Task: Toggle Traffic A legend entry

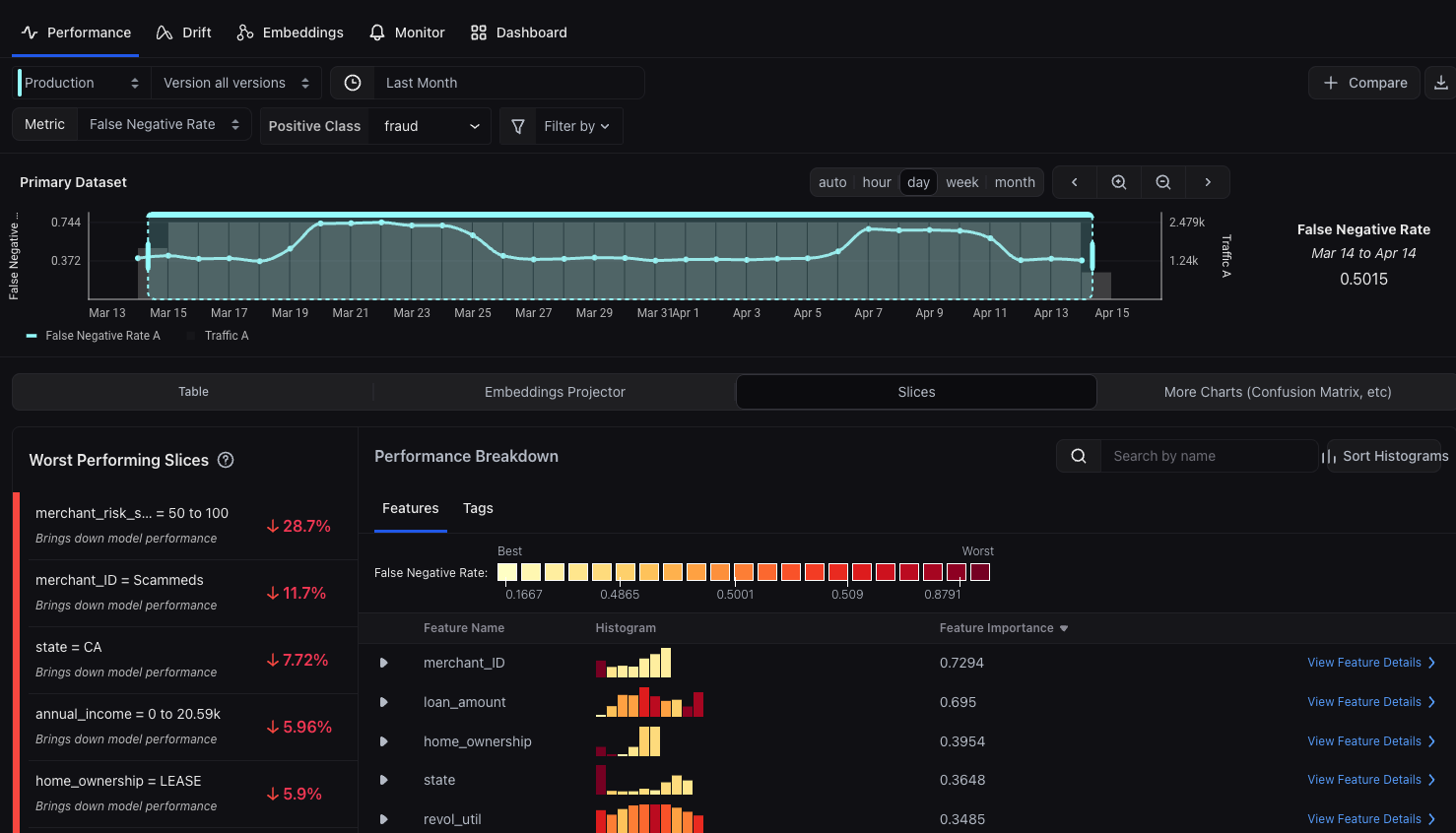Action: 218,336
